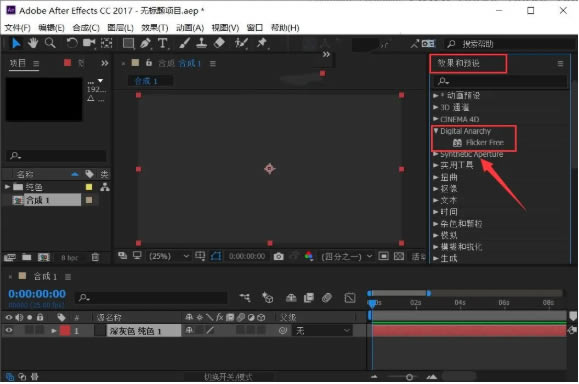The image size is (579, 384).
Task: Expand the 3D 通道 effects category
Action: [436, 107]
